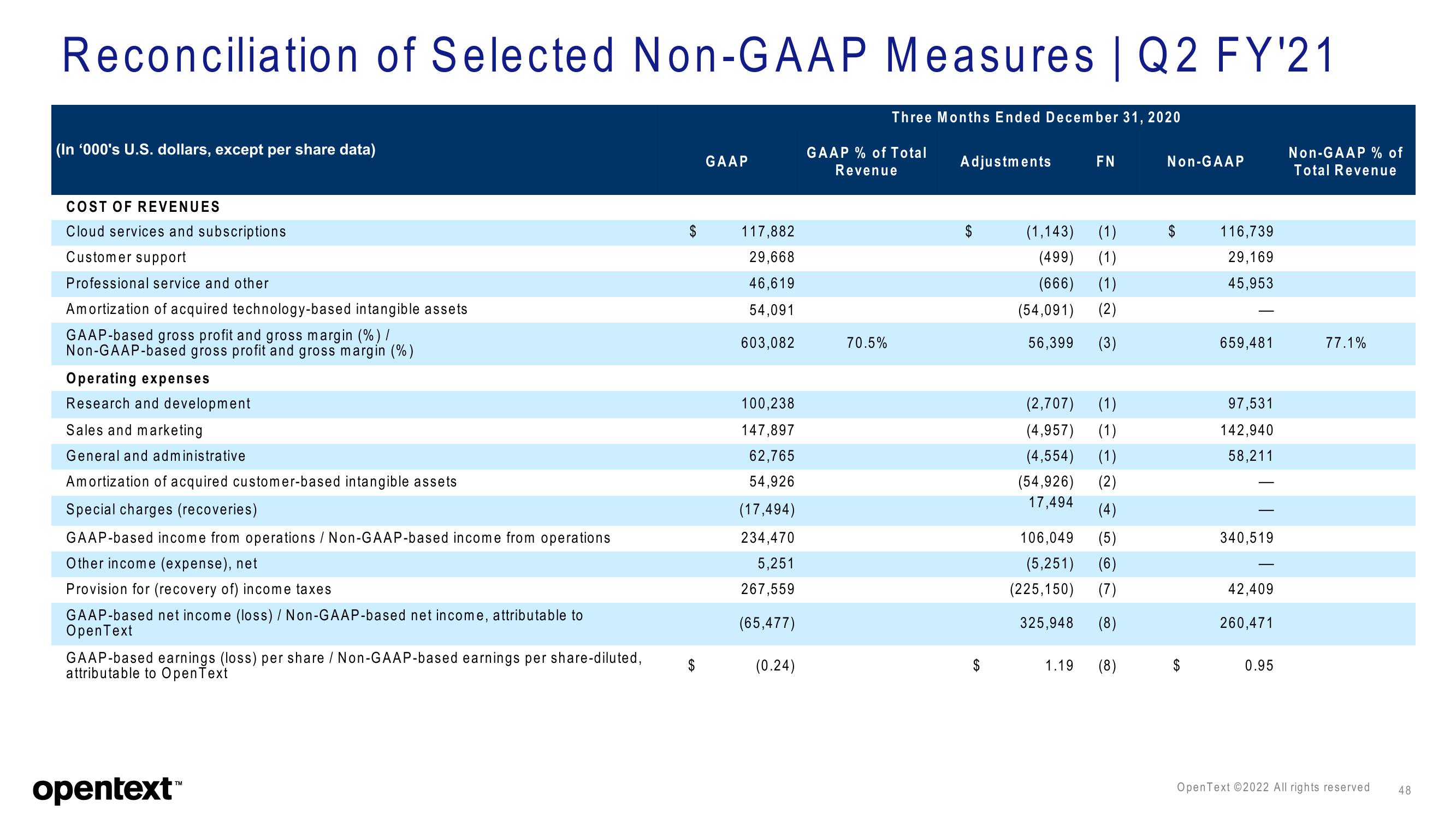Click Non-GAAP value 97,531
Screen dimensions: 1456x819
[1251, 403]
